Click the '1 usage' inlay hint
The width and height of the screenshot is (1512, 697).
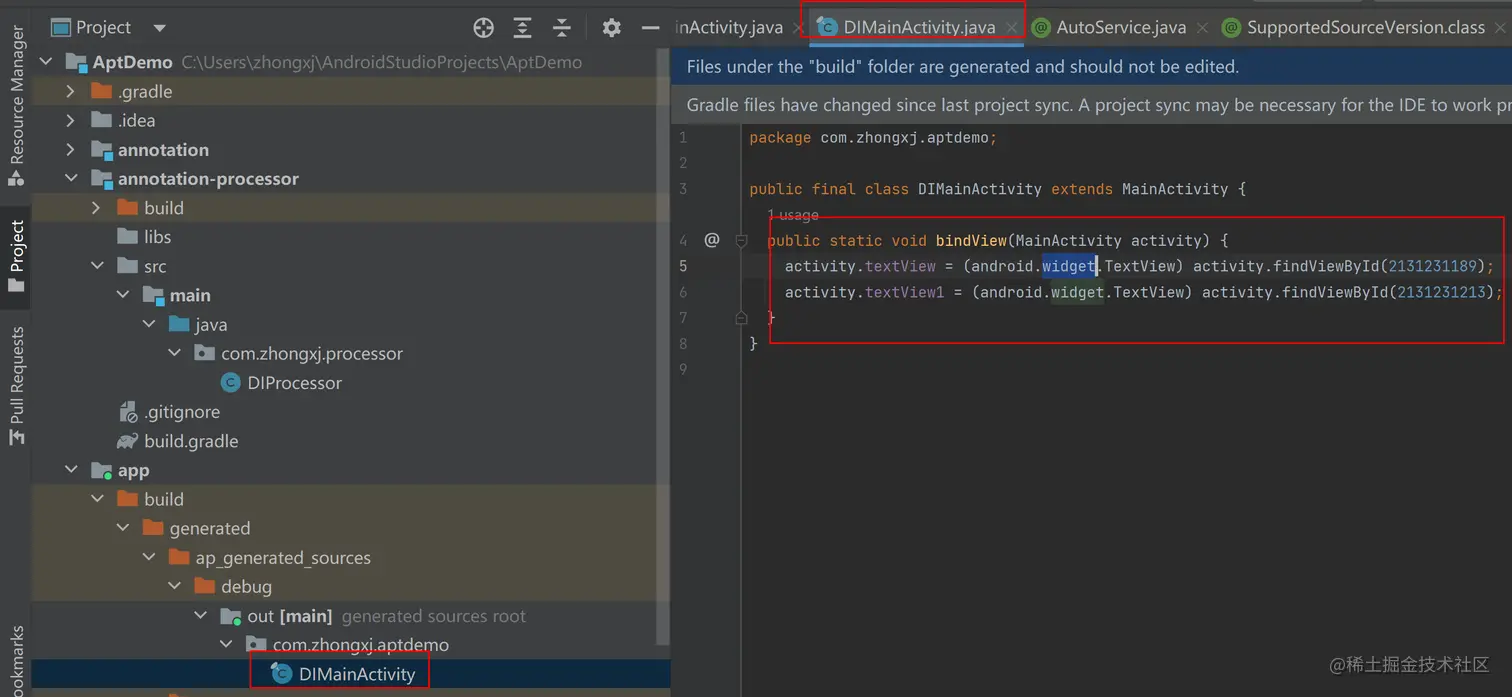(x=793, y=215)
